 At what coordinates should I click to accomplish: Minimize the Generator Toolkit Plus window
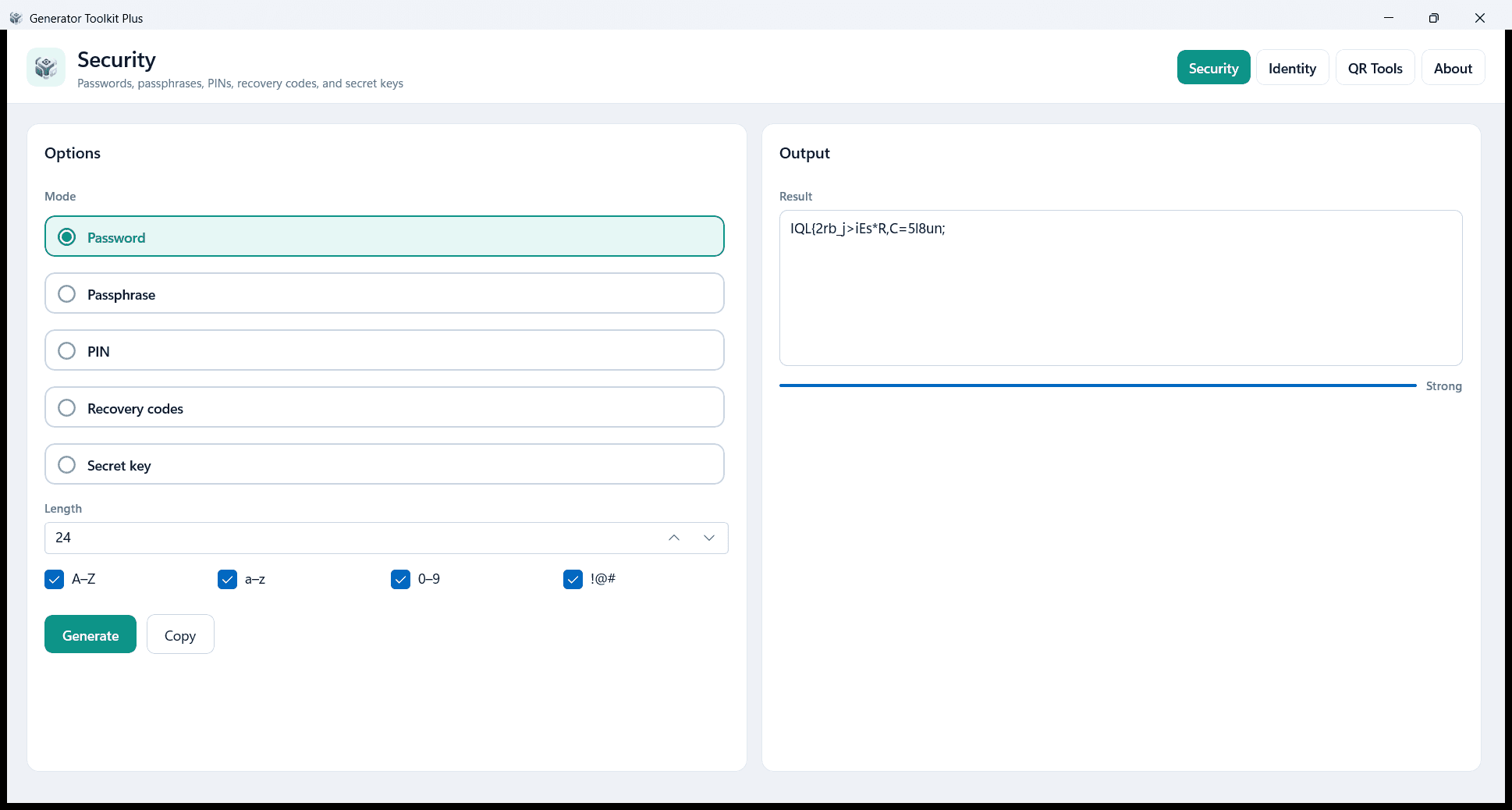[x=1389, y=18]
